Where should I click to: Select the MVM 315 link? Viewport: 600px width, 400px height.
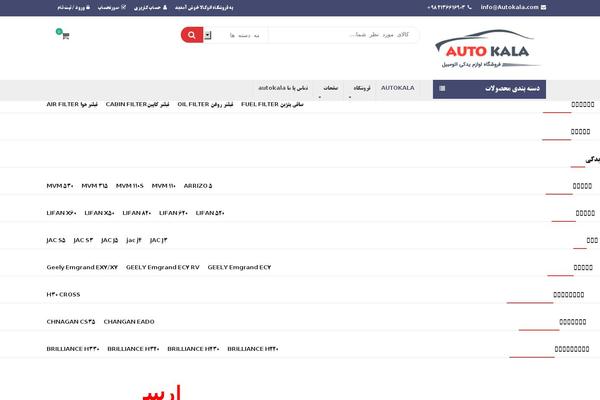95,186
